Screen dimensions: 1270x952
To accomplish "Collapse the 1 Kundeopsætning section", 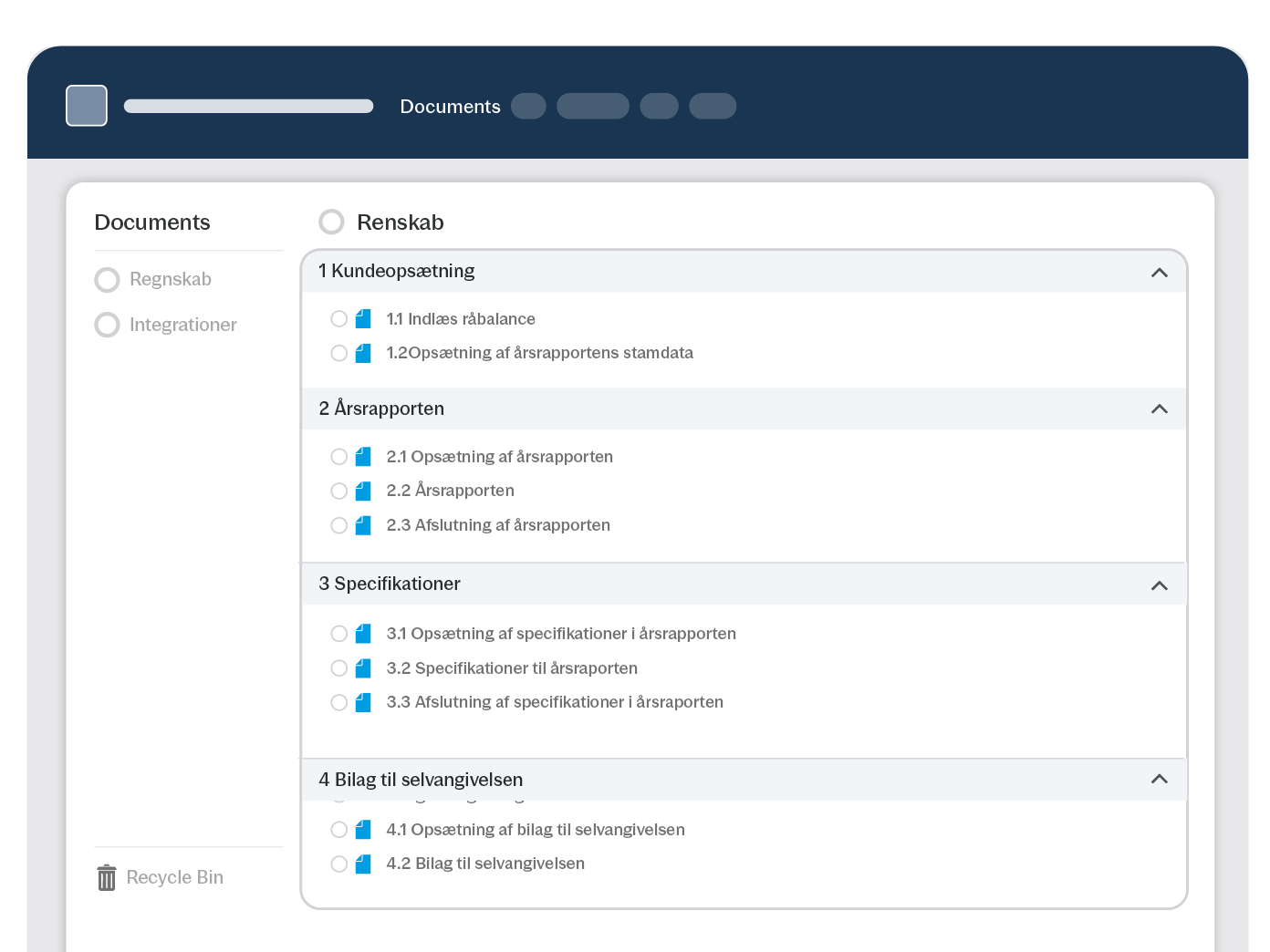I will (1159, 272).
